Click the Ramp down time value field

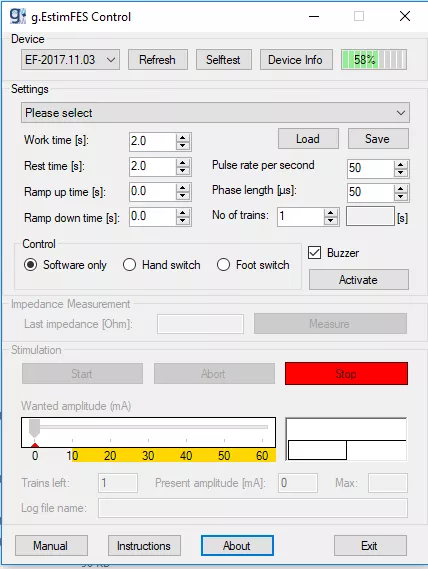click(x=153, y=217)
